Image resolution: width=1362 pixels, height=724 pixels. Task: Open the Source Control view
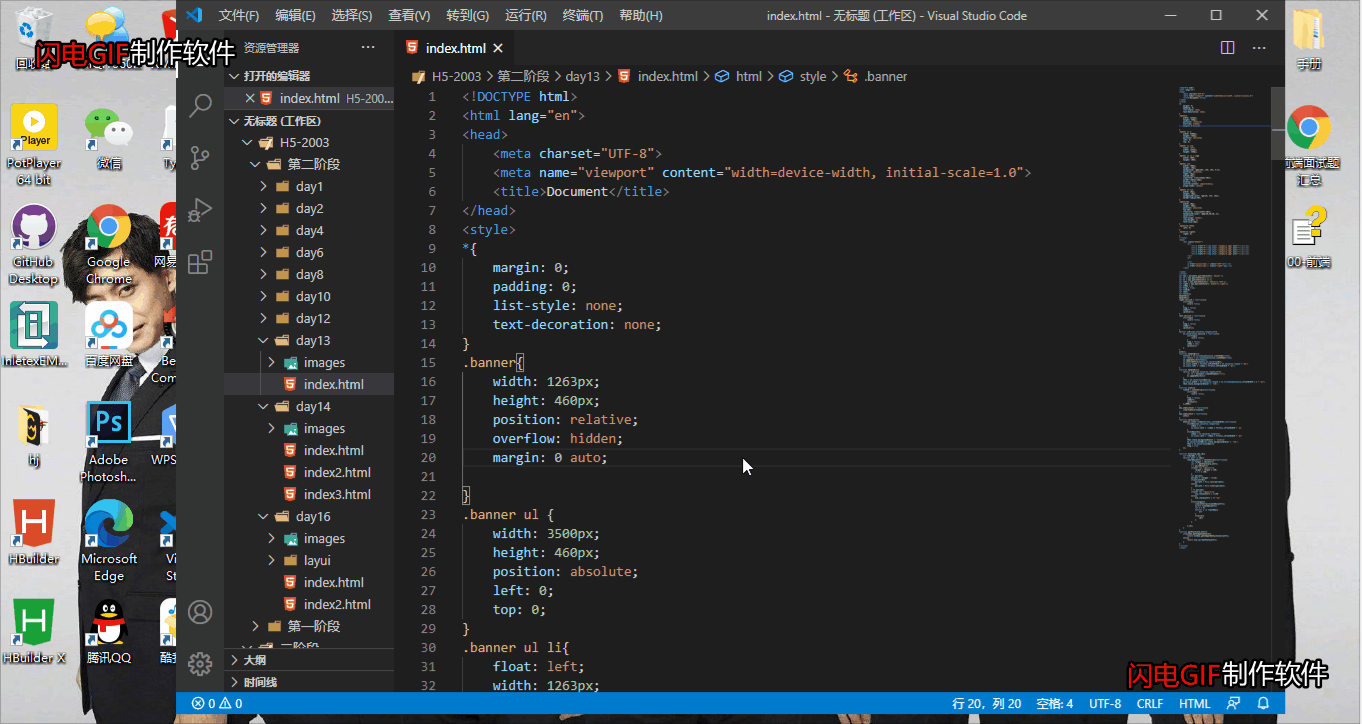200,158
